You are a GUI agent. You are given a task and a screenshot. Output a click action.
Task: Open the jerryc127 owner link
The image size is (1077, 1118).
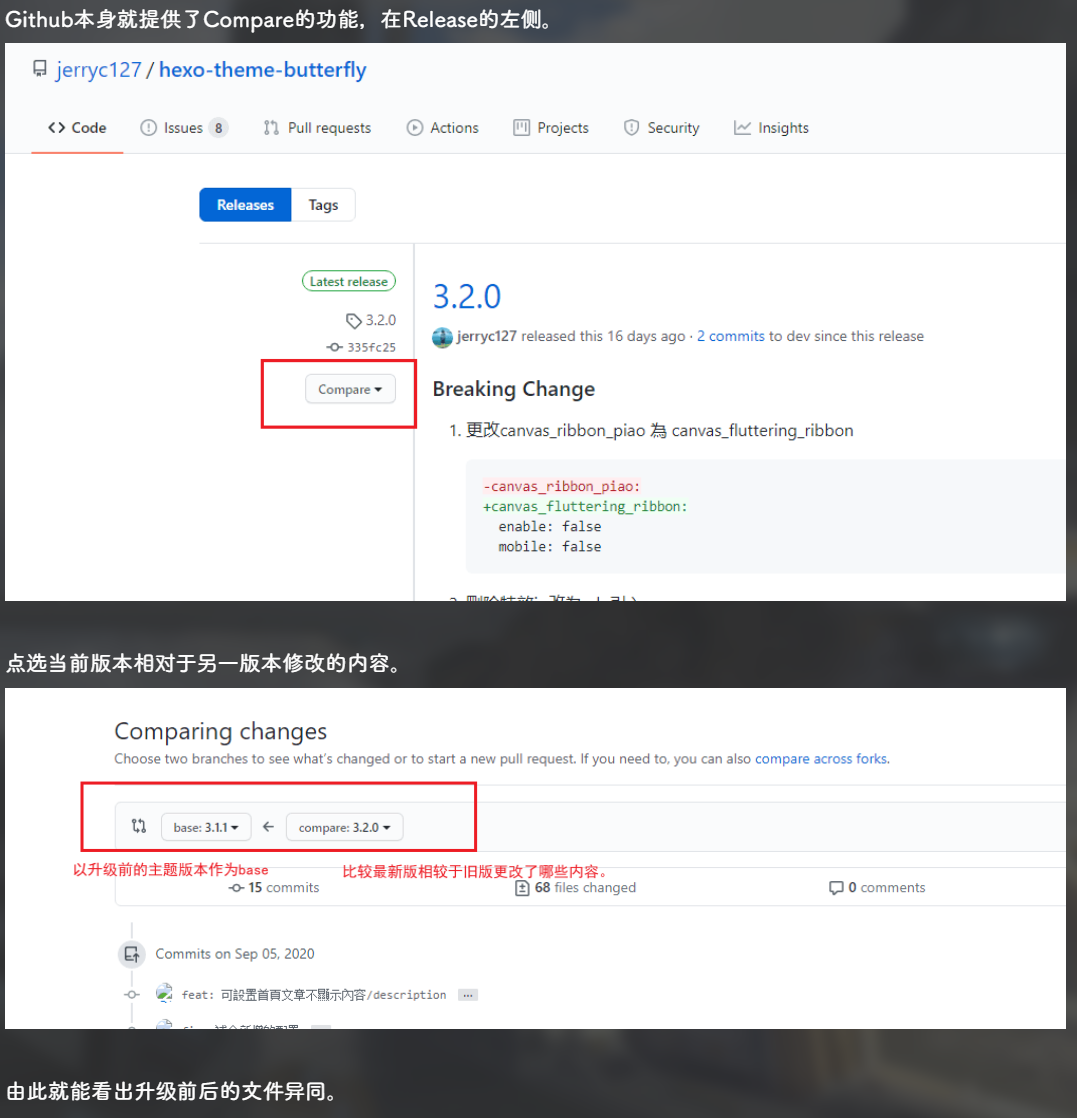click(98, 70)
